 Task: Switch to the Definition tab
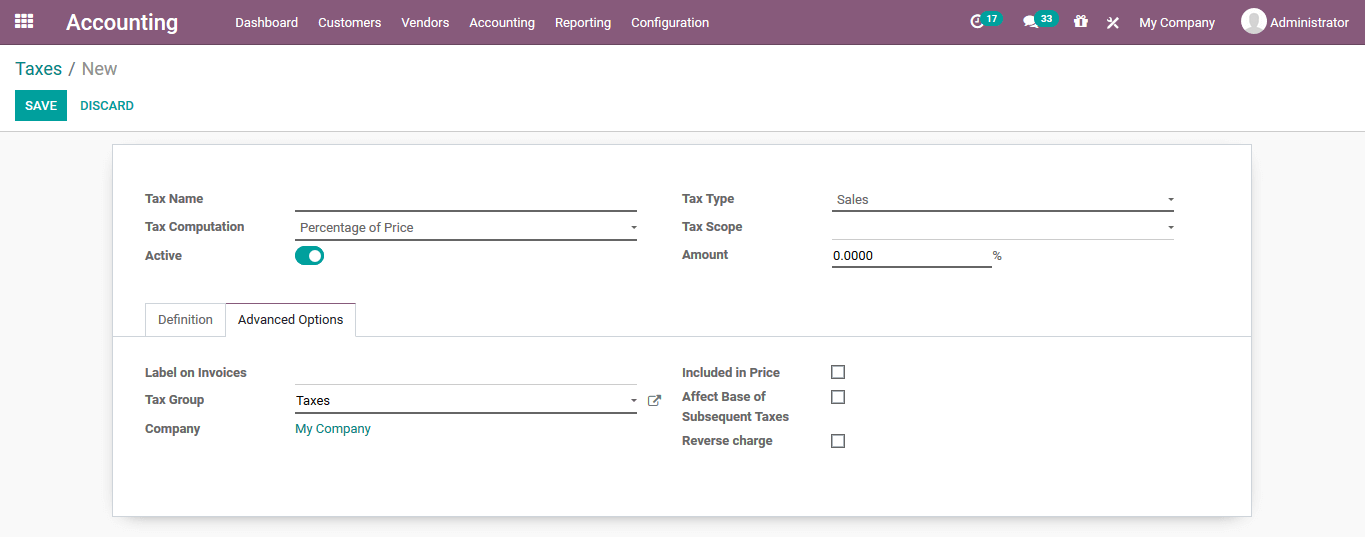(x=185, y=320)
